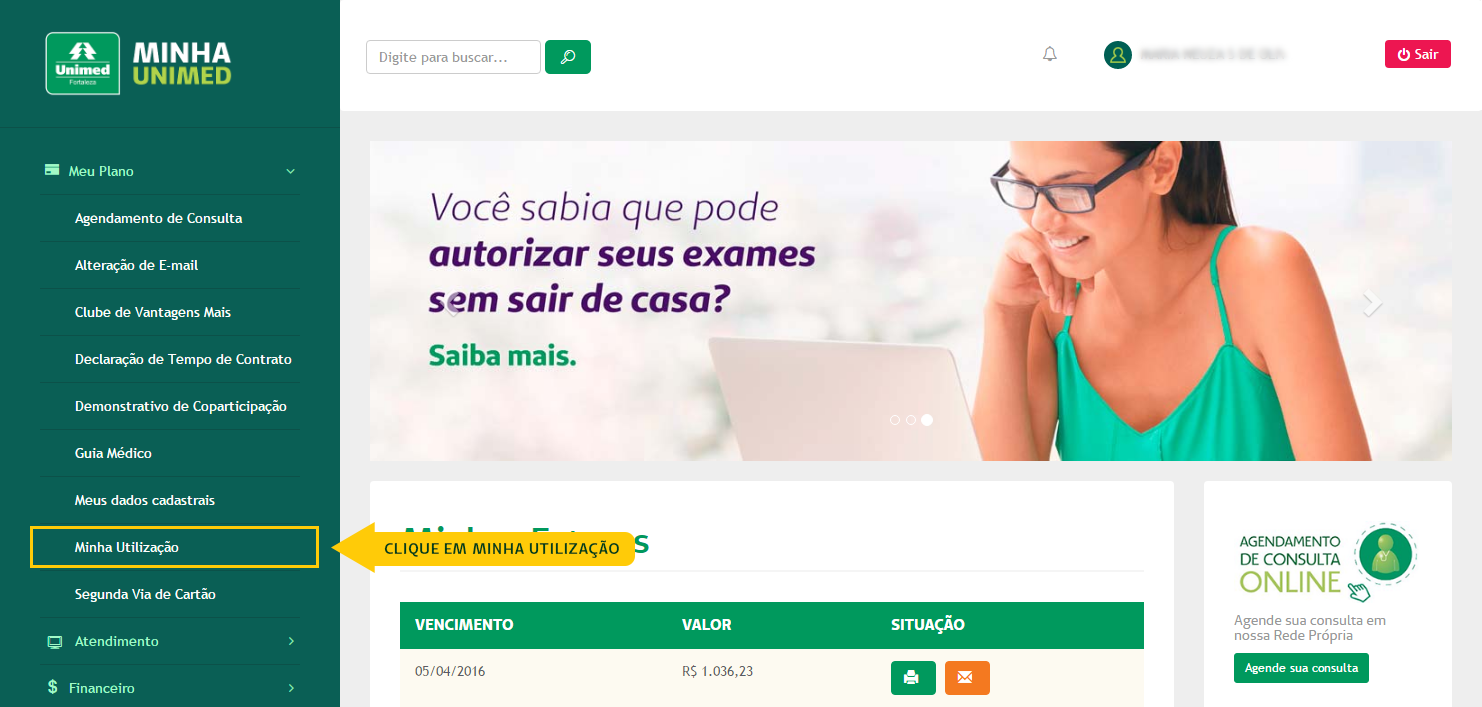Click the Minha Unimed logo
Image resolution: width=1482 pixels, height=707 pixels.
pyautogui.click(x=139, y=63)
